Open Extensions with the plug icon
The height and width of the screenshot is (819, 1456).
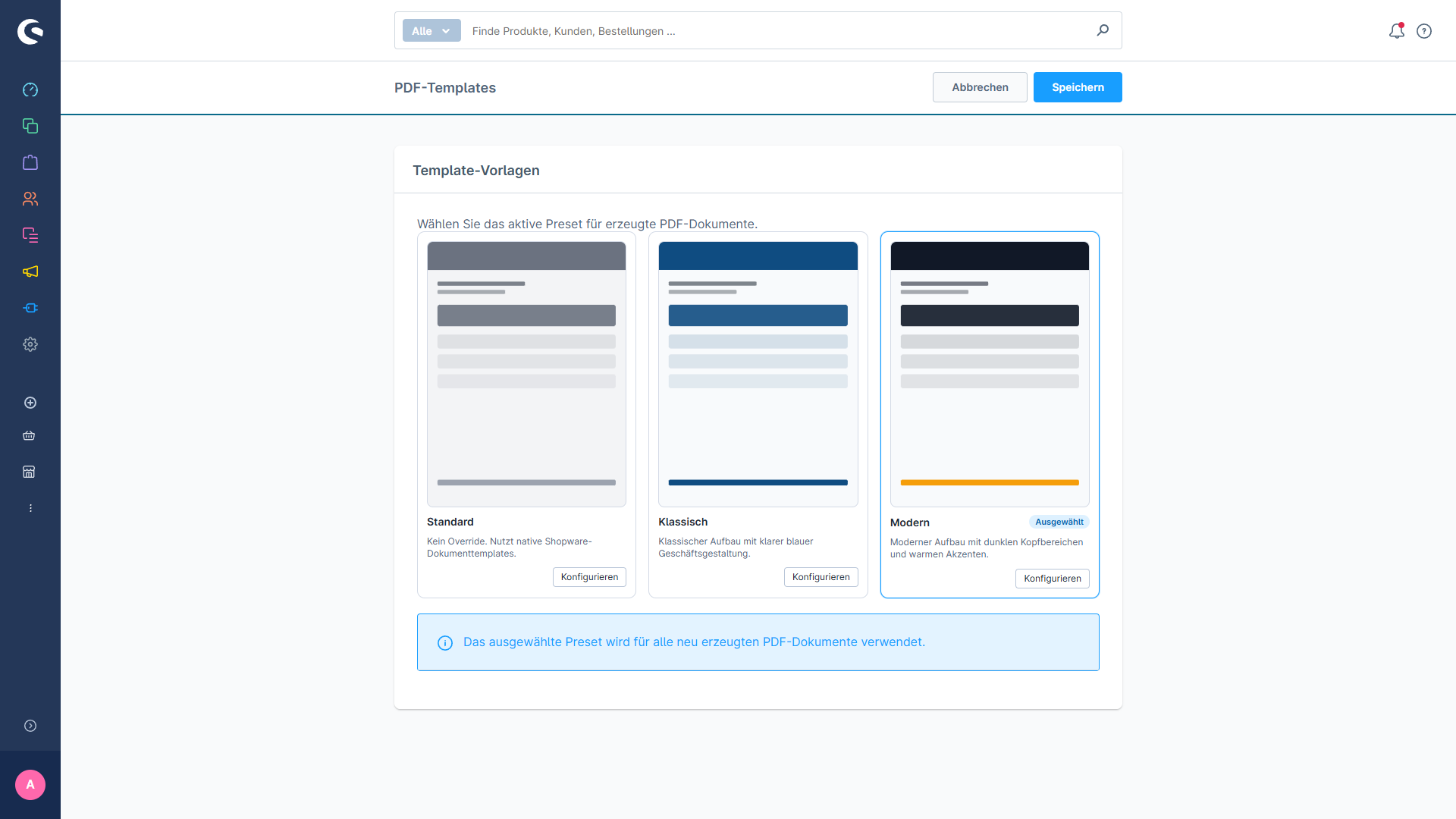tap(30, 308)
